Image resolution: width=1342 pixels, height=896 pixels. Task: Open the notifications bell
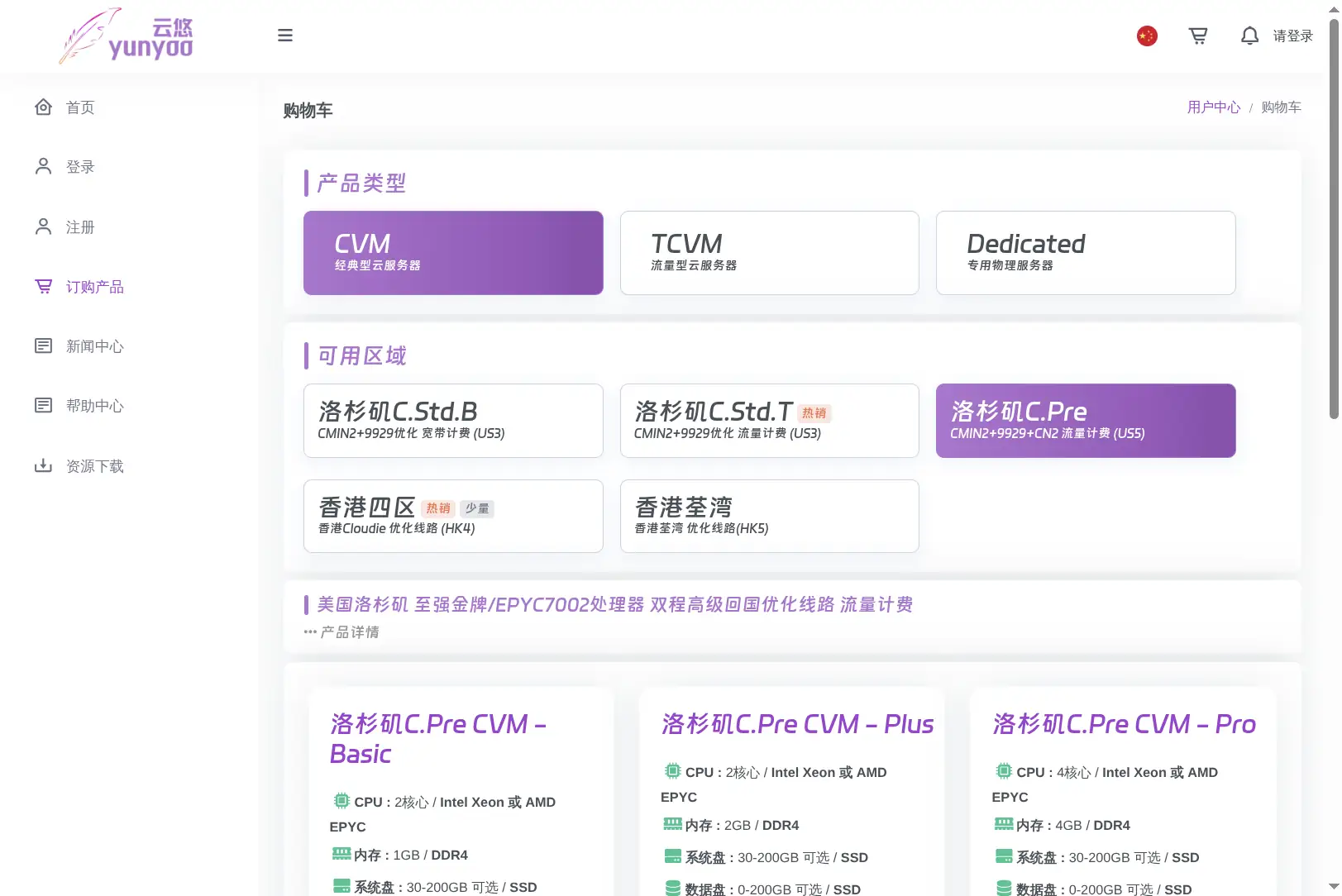point(1250,36)
